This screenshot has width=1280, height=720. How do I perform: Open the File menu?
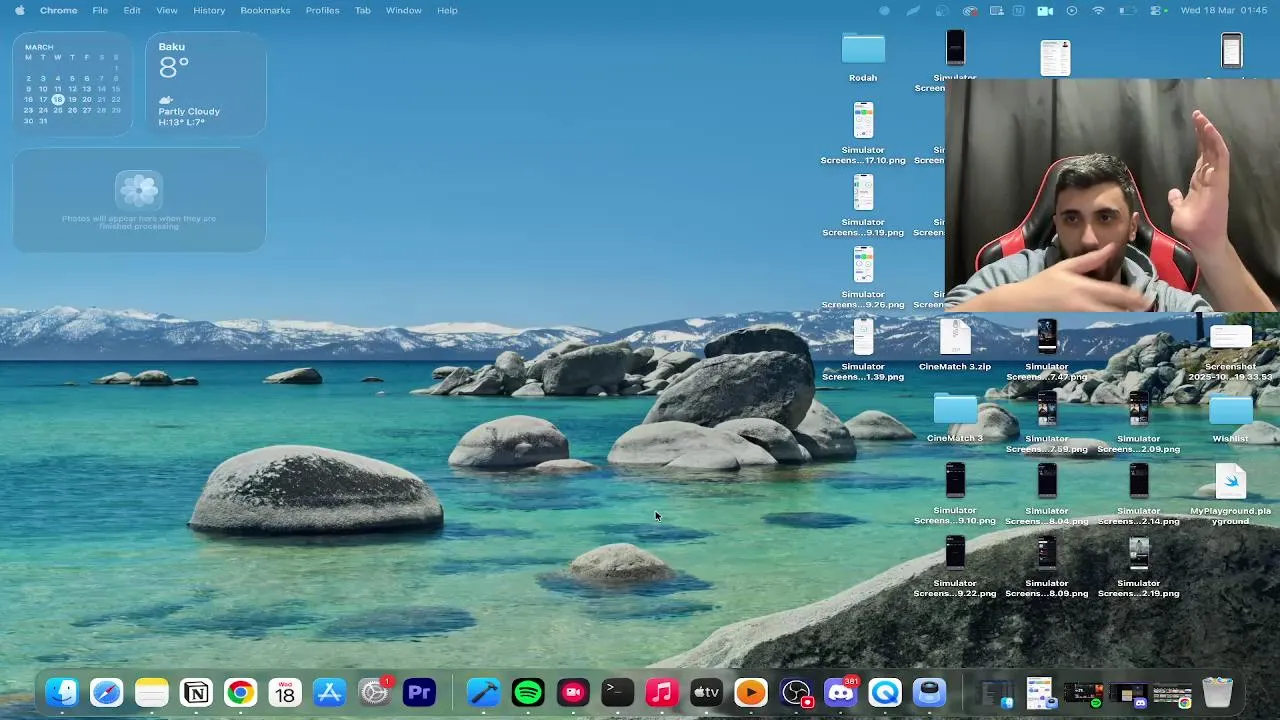coord(100,10)
